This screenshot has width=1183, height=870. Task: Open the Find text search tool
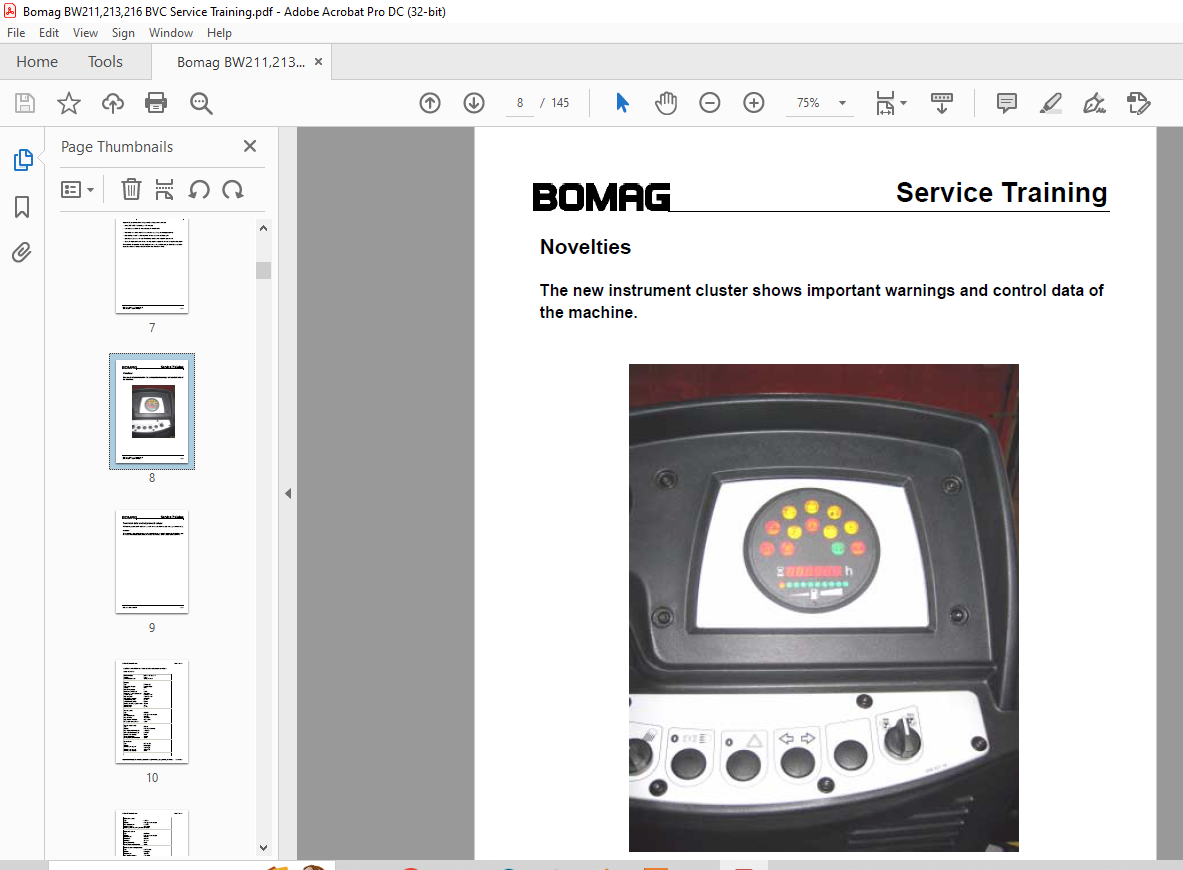pyautogui.click(x=201, y=103)
